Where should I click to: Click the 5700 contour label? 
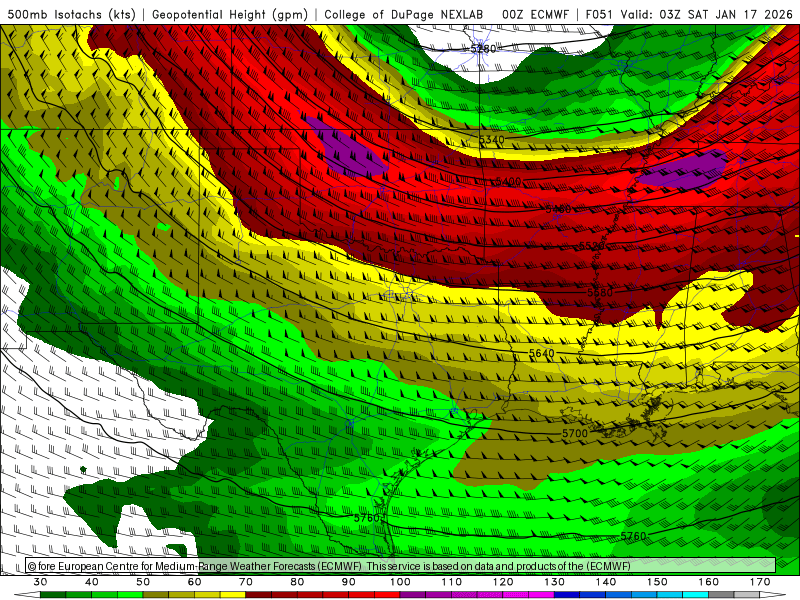point(575,433)
